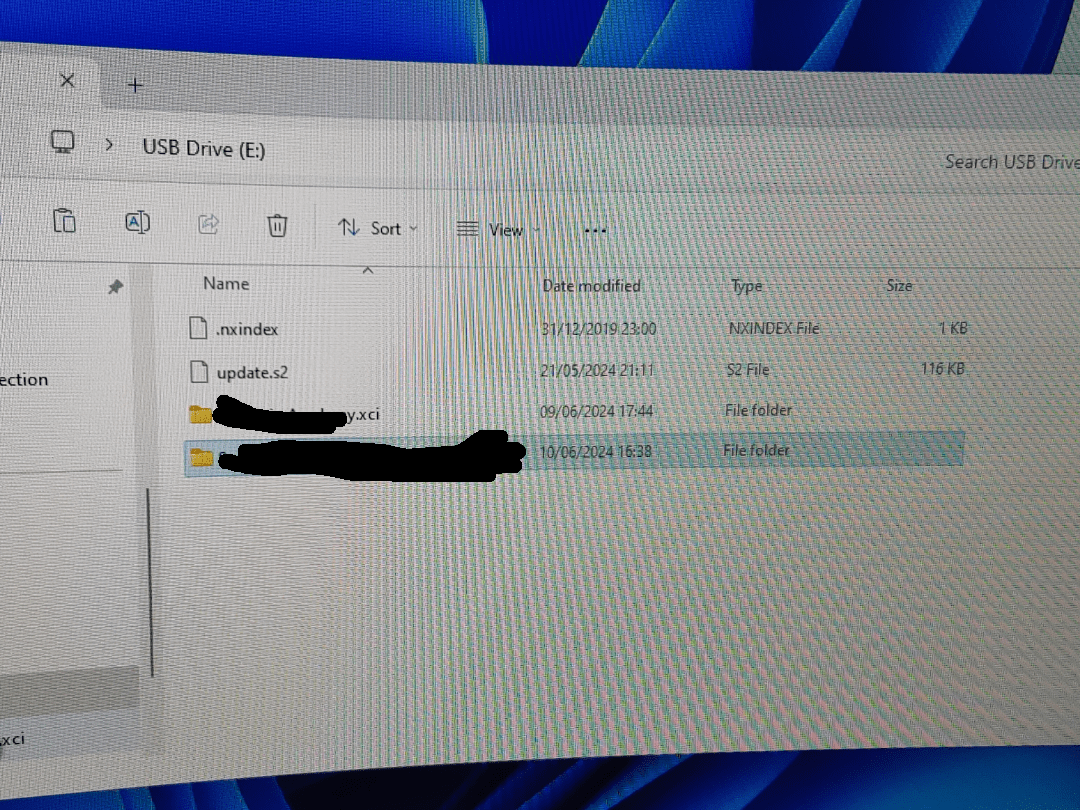Open the View dropdown menu

498,229
